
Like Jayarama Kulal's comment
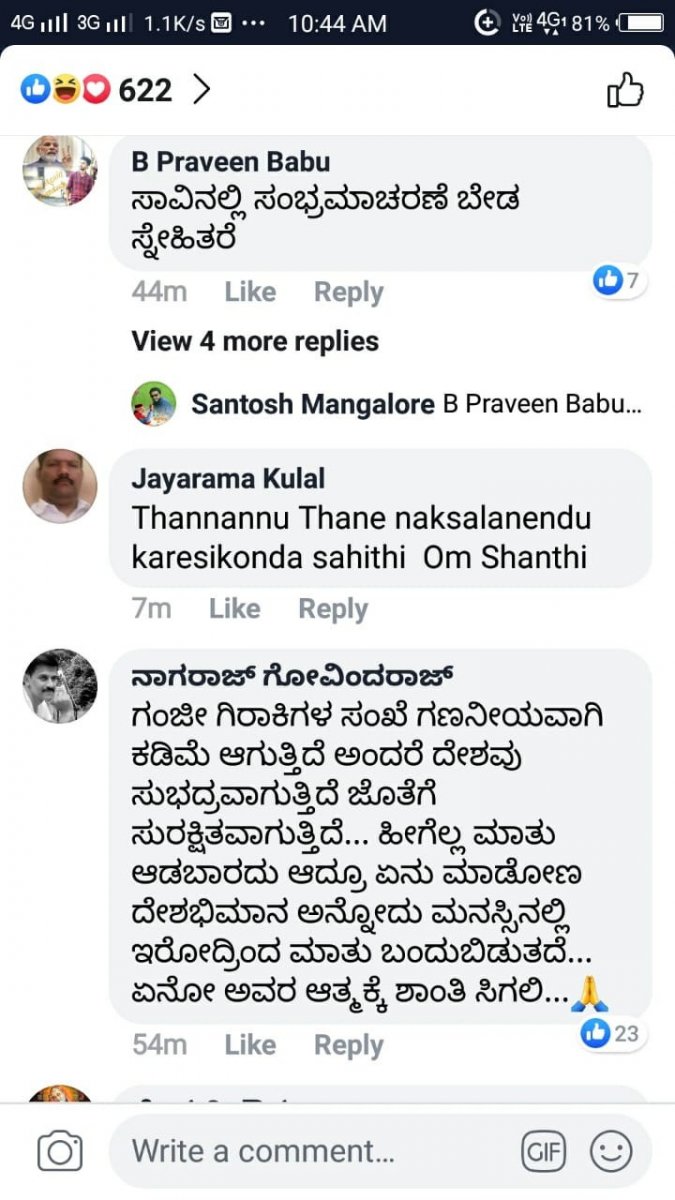(x=234, y=608)
